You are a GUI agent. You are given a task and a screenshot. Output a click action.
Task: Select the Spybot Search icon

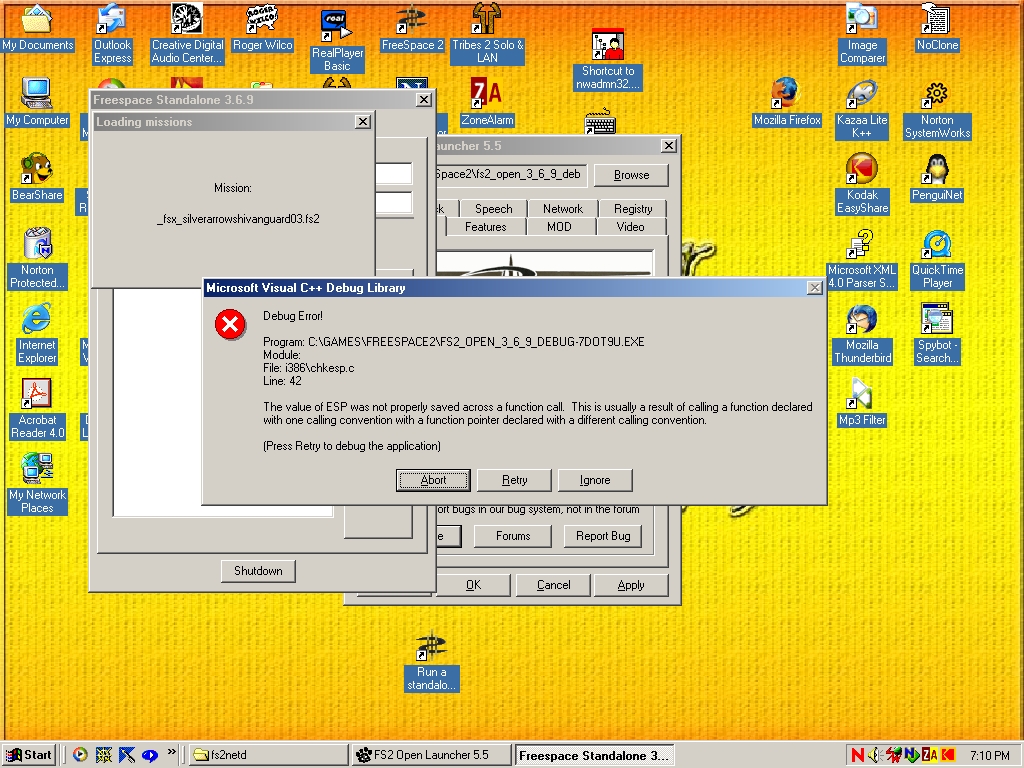(x=937, y=334)
